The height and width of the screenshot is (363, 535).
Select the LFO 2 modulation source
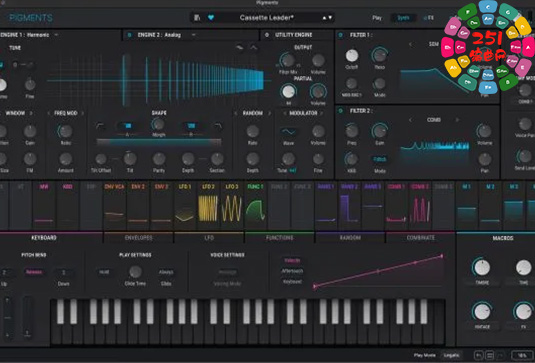pos(208,205)
